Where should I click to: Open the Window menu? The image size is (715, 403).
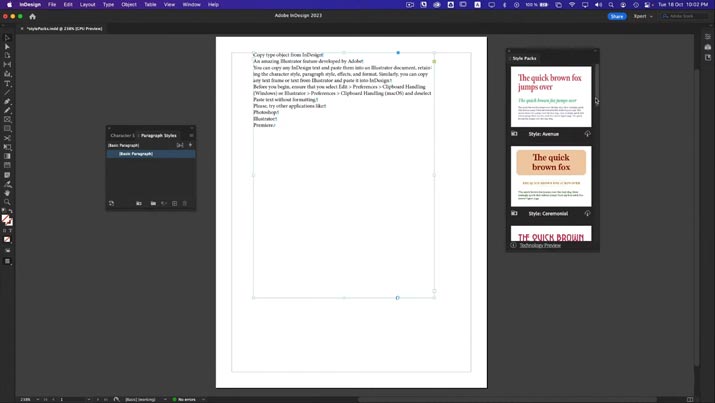(x=191, y=5)
